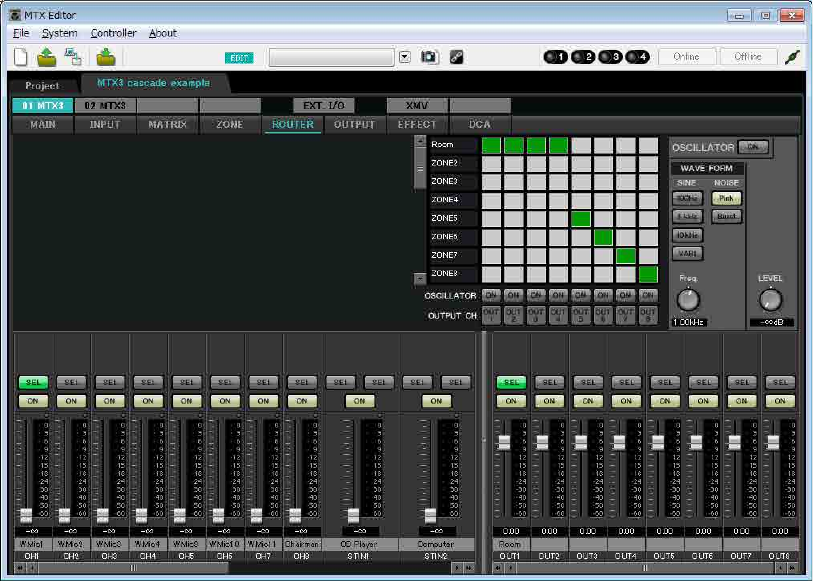Click the Open file folder icon
The height and width of the screenshot is (581, 813).
coord(46,57)
